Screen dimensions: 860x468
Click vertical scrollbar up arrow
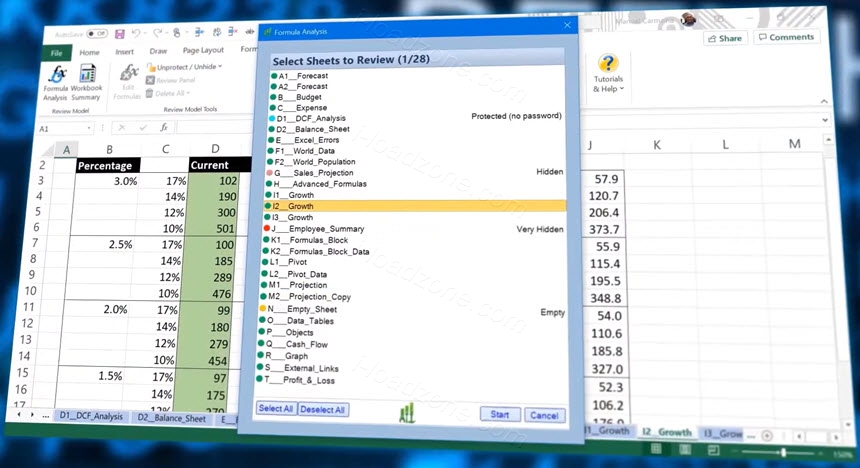point(828,140)
